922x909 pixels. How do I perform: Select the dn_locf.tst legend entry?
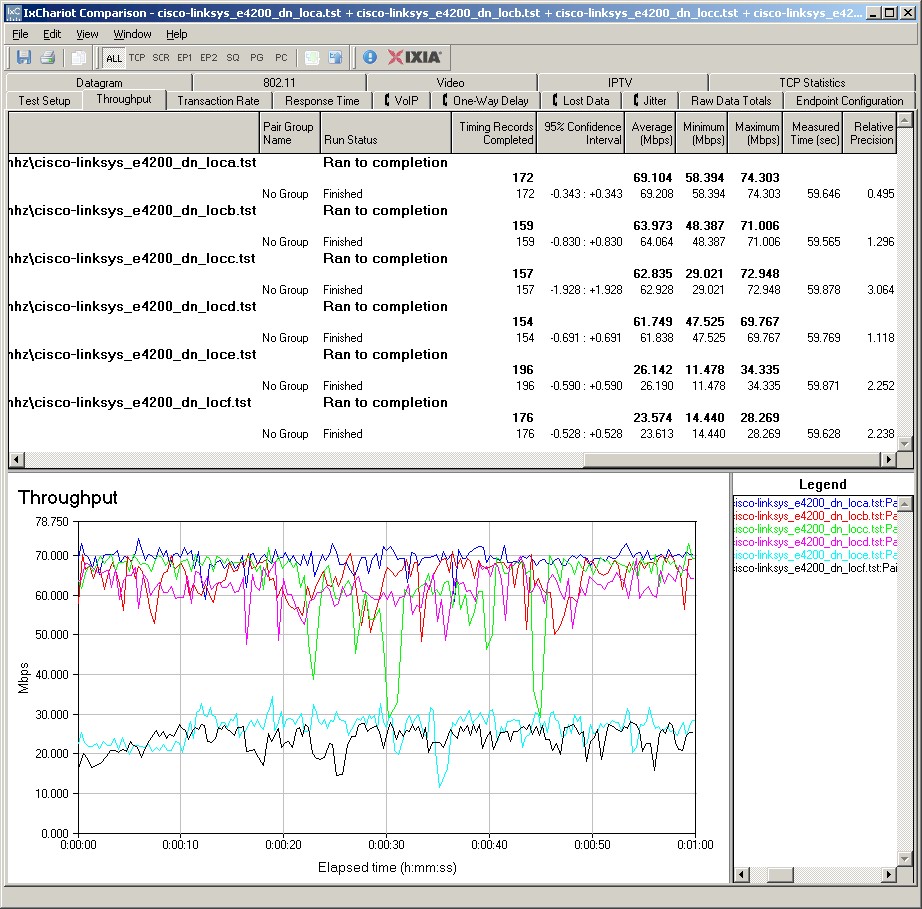pos(815,568)
